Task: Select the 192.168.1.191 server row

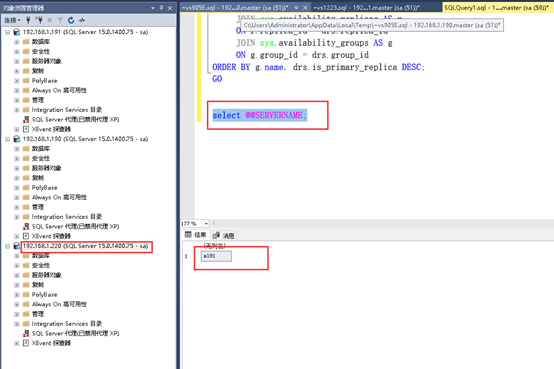Action: [86, 32]
